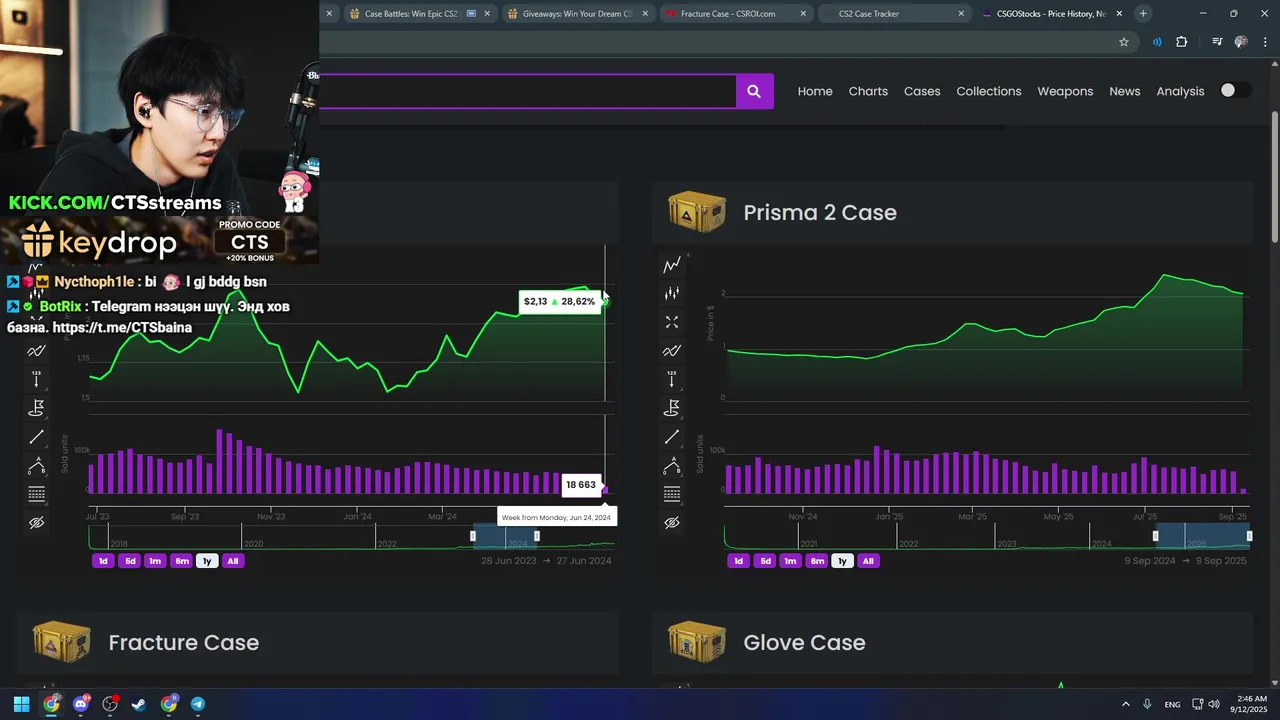Open the grid table tool on left chart

click(x=36, y=494)
